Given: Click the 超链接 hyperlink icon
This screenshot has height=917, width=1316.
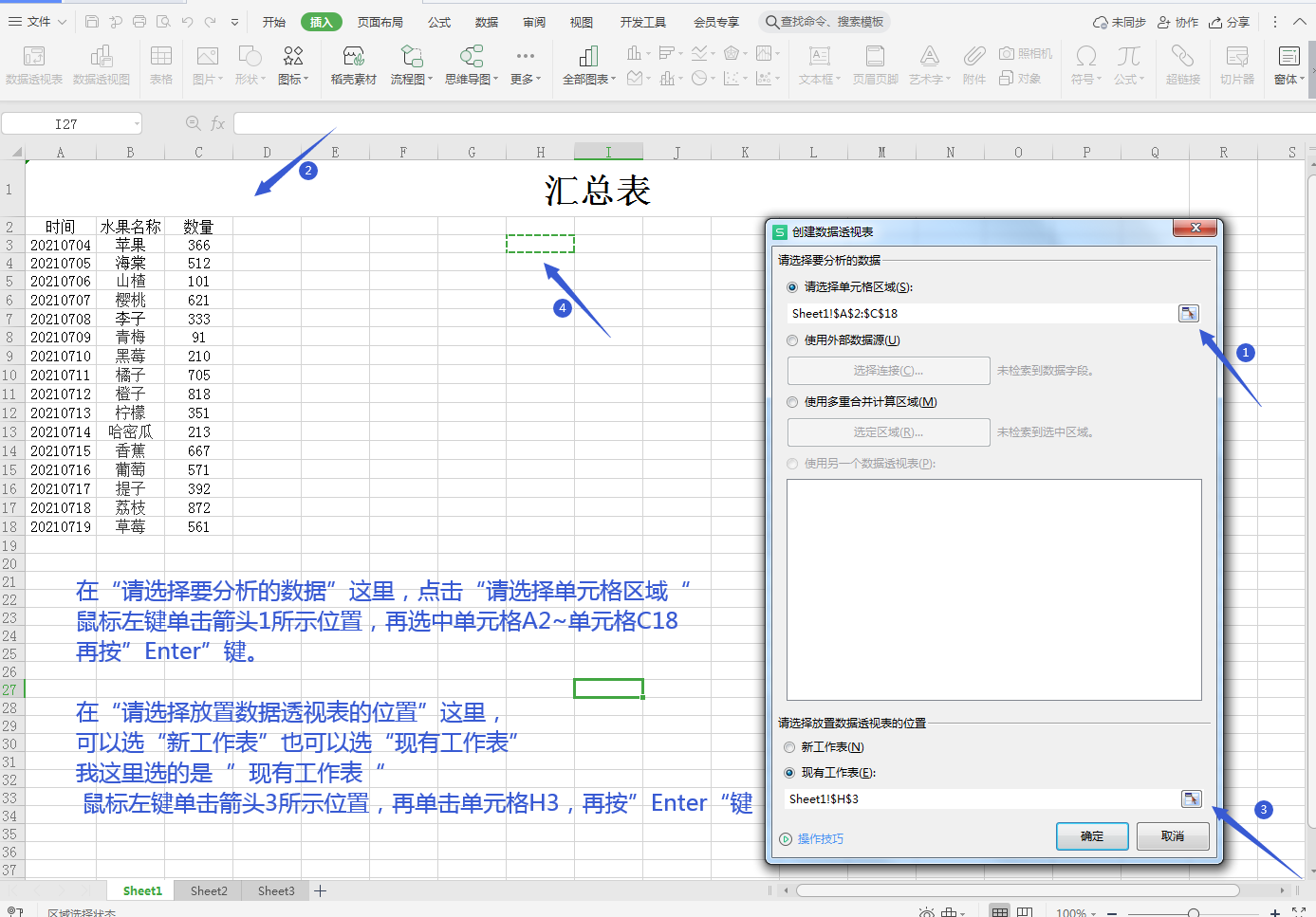Looking at the screenshot, I should [x=1182, y=64].
